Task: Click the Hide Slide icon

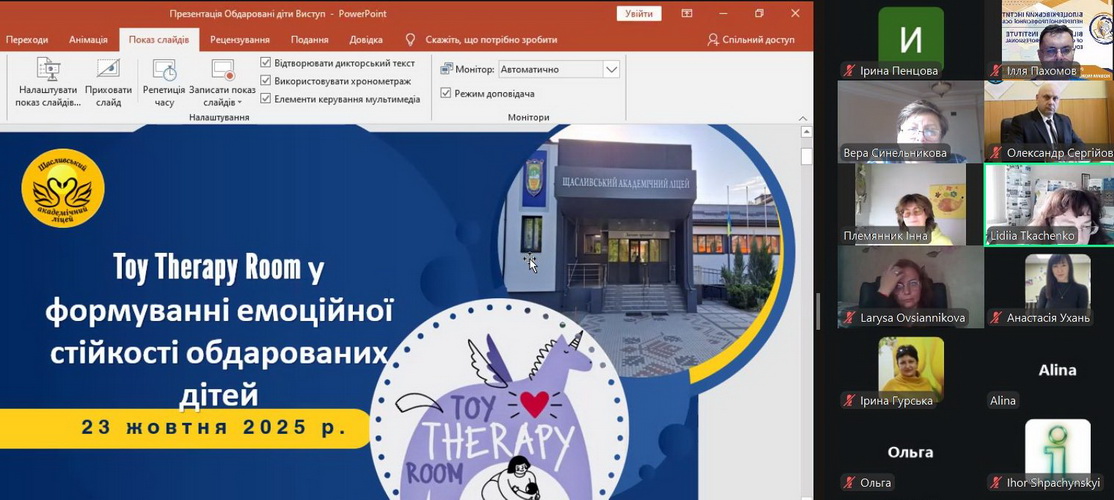Action: coord(108,70)
